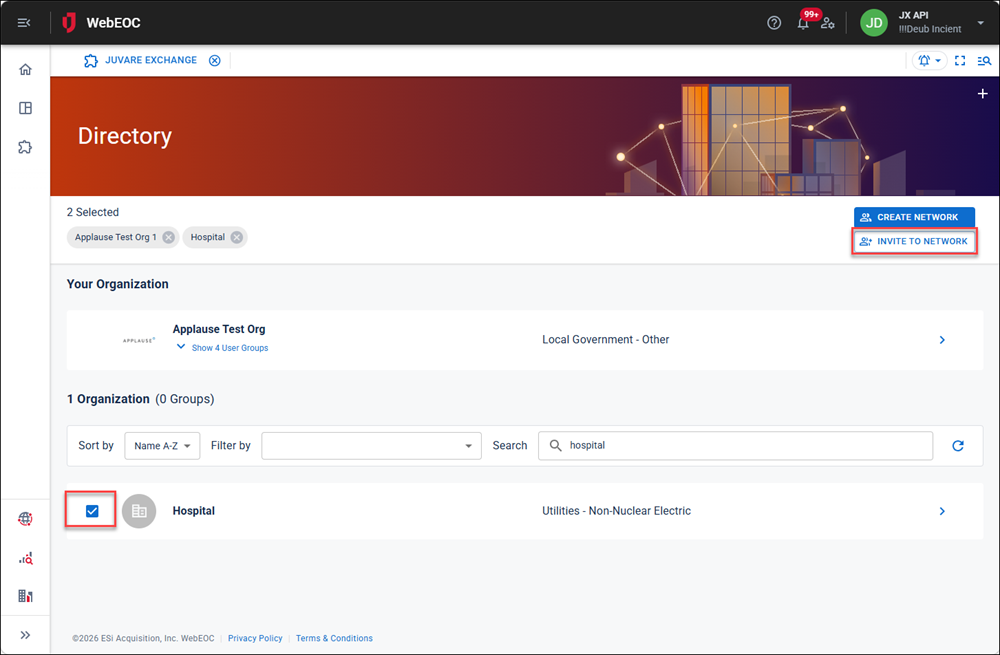This screenshot has width=1000, height=655.
Task: Open the alert bell dropdown in the tab bar
Action: (929, 61)
